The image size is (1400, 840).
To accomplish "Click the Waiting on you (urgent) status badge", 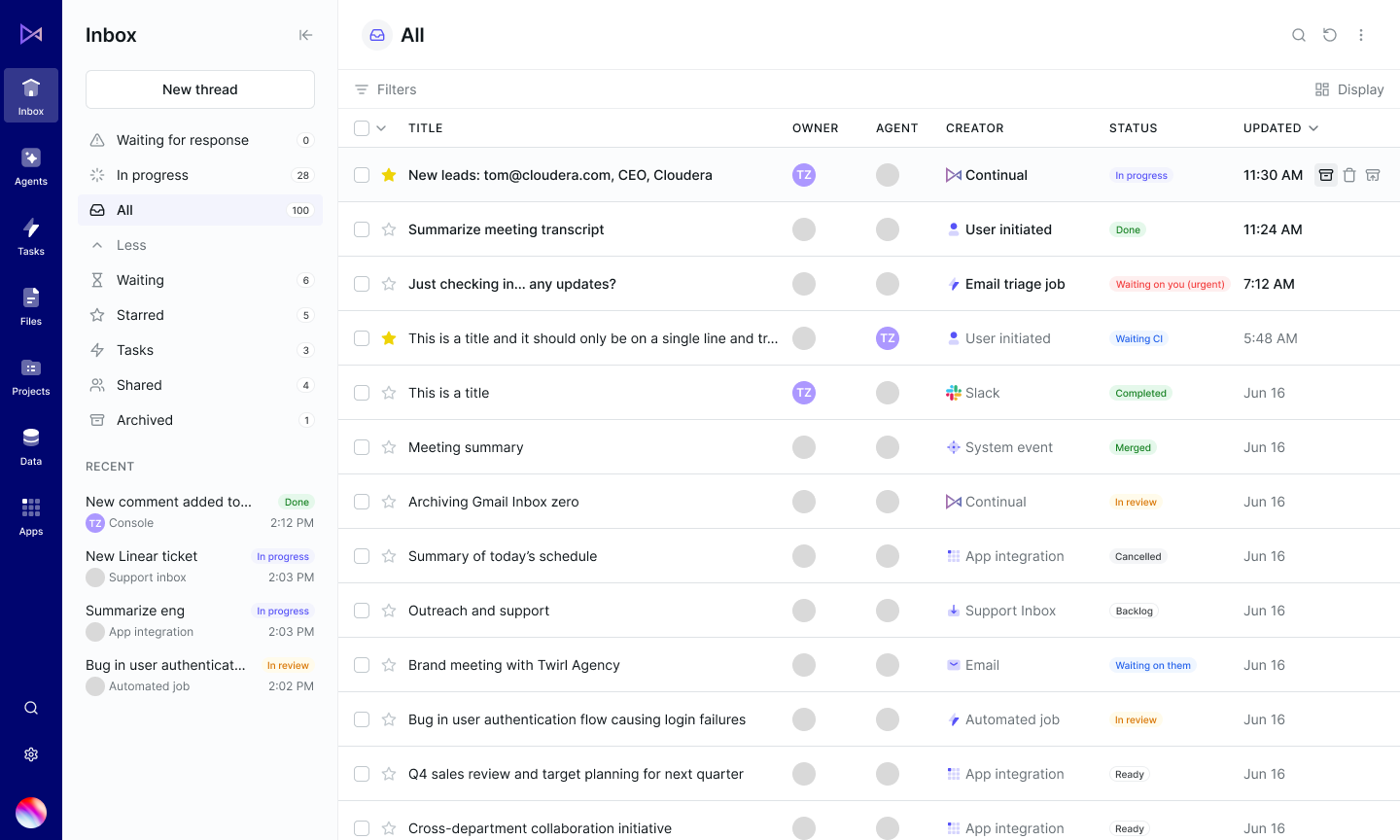I will [x=1170, y=284].
